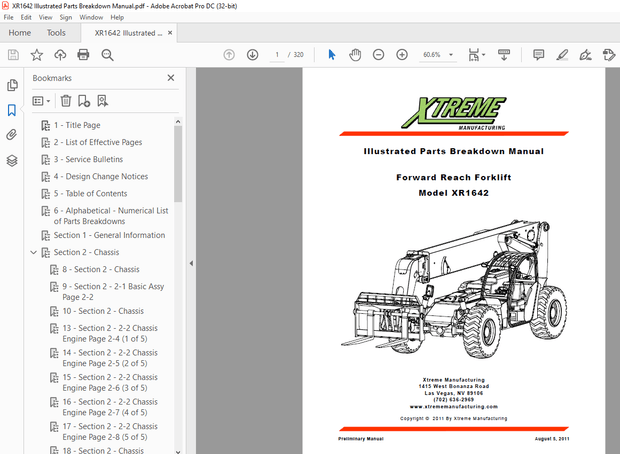Open bookmark 8 - Section 2 - Chassis

coord(101,269)
